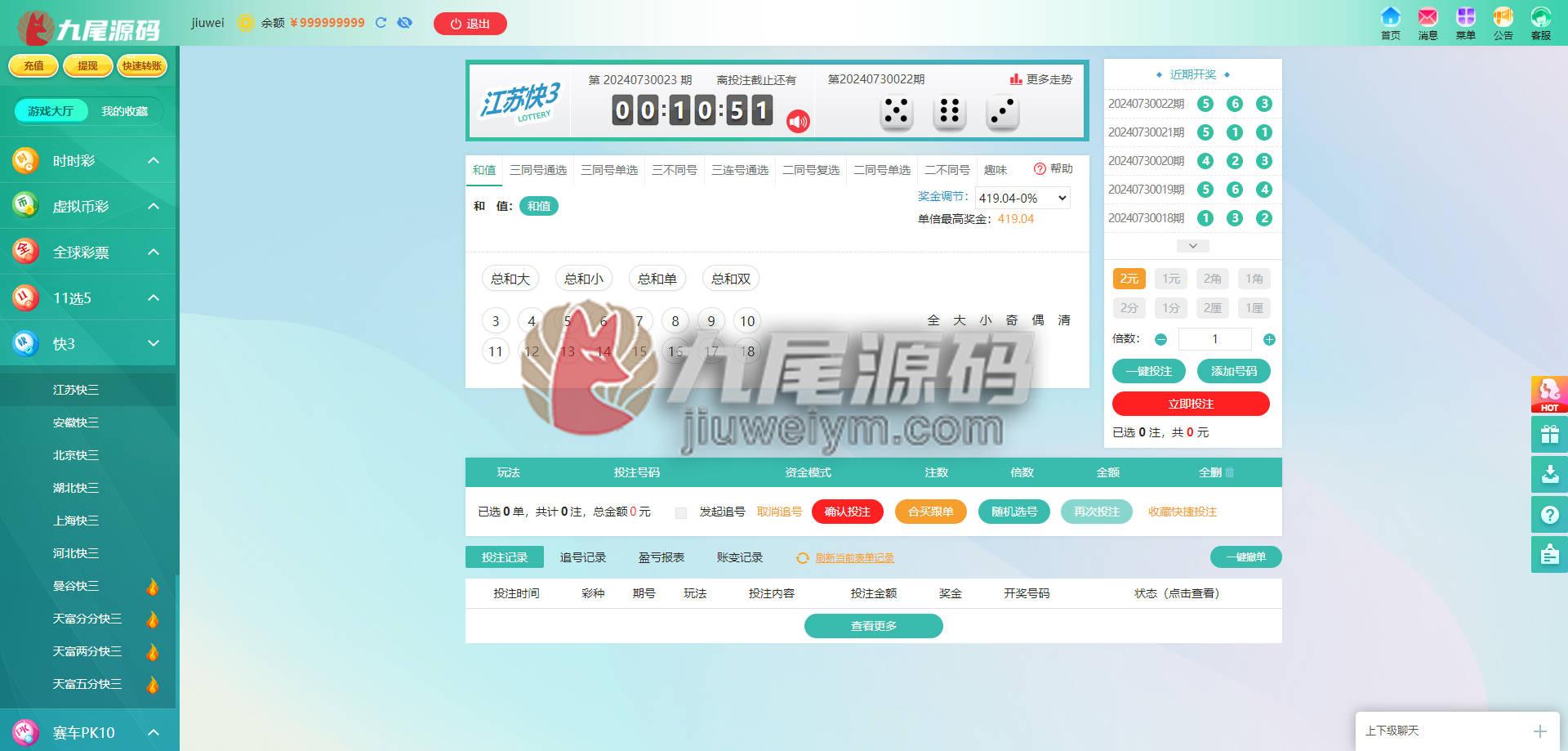This screenshot has height=751, width=1568.
Task: Refresh the account balance
Action: [x=381, y=23]
